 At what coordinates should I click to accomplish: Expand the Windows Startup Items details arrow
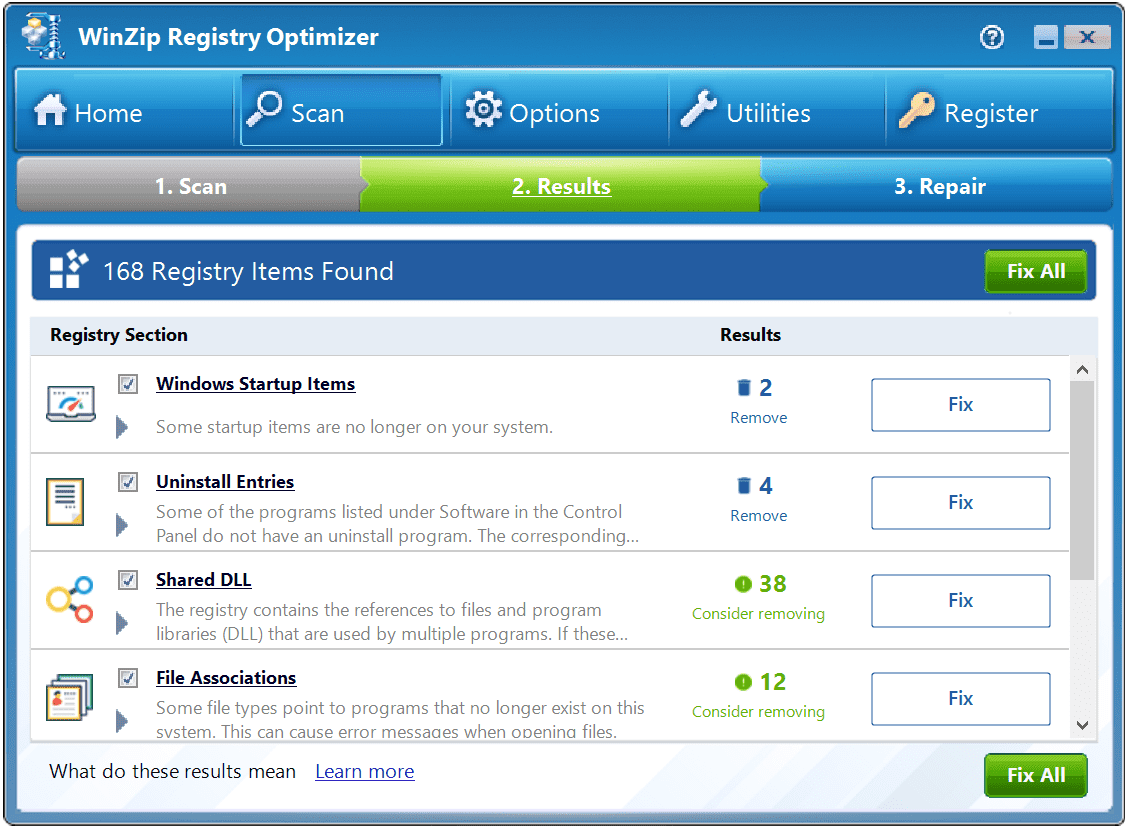[x=122, y=427]
